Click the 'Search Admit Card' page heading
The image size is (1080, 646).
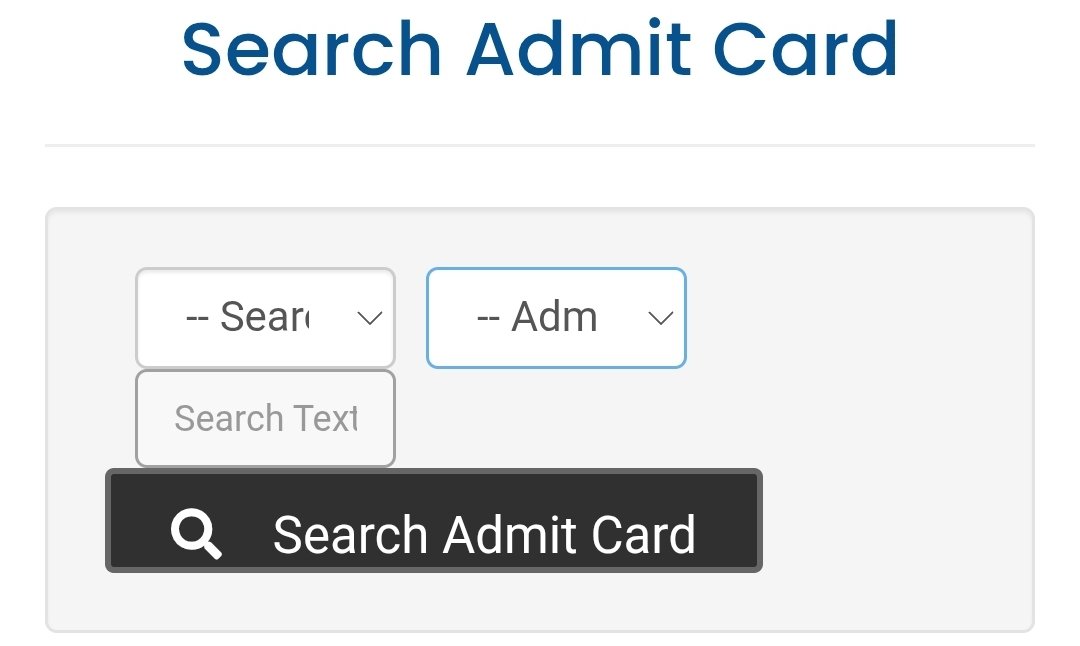pos(540,49)
